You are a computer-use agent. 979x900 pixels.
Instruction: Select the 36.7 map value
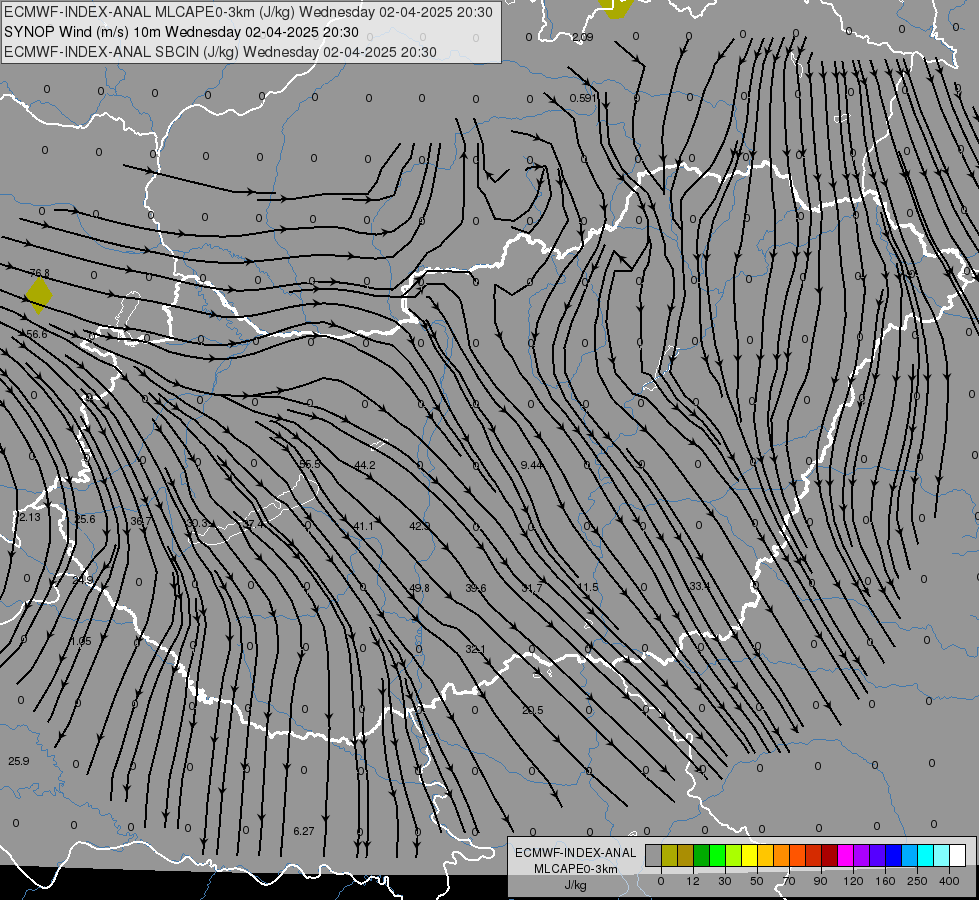(141, 521)
